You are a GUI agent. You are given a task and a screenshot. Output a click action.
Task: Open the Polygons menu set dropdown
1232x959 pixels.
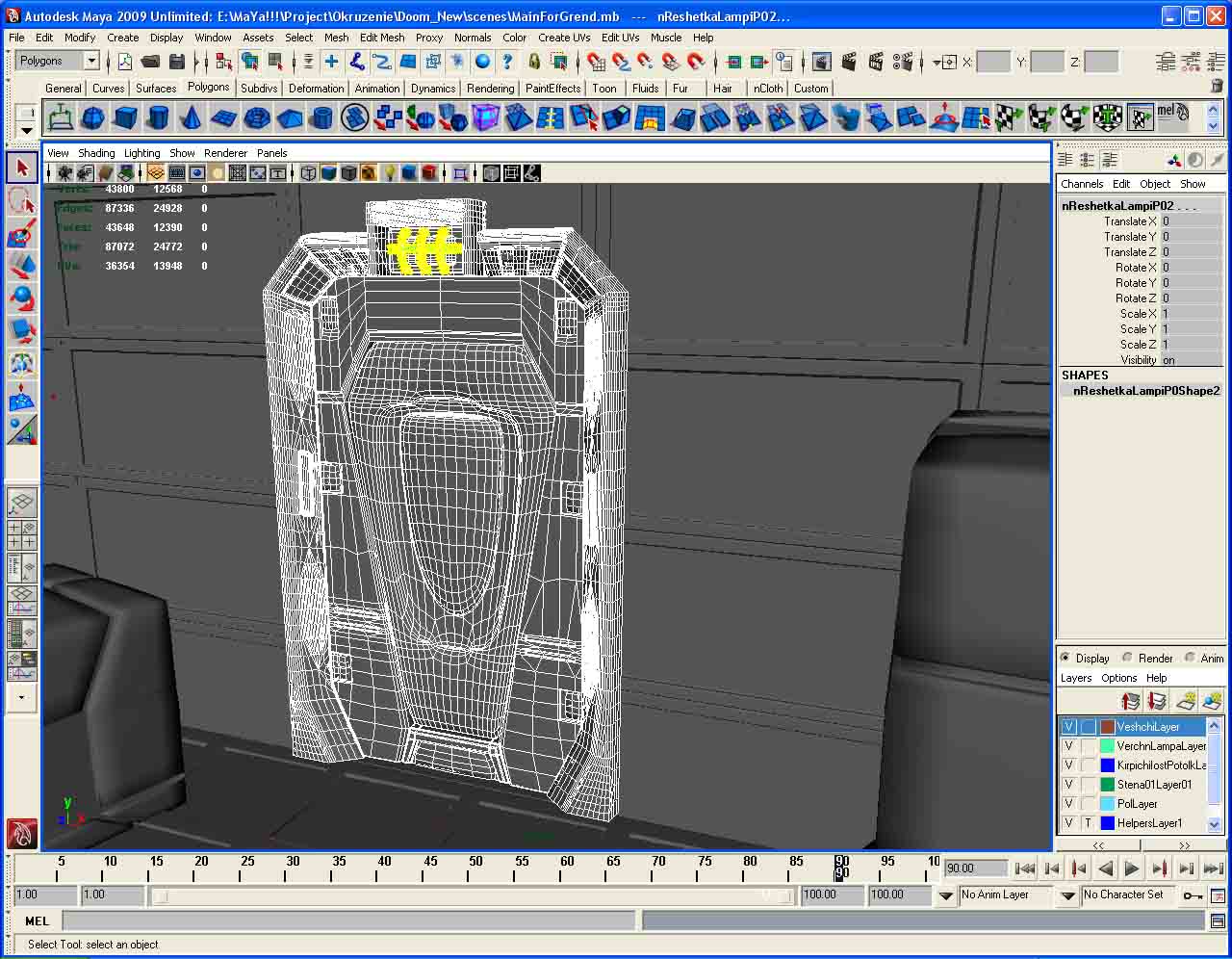pyautogui.click(x=91, y=61)
